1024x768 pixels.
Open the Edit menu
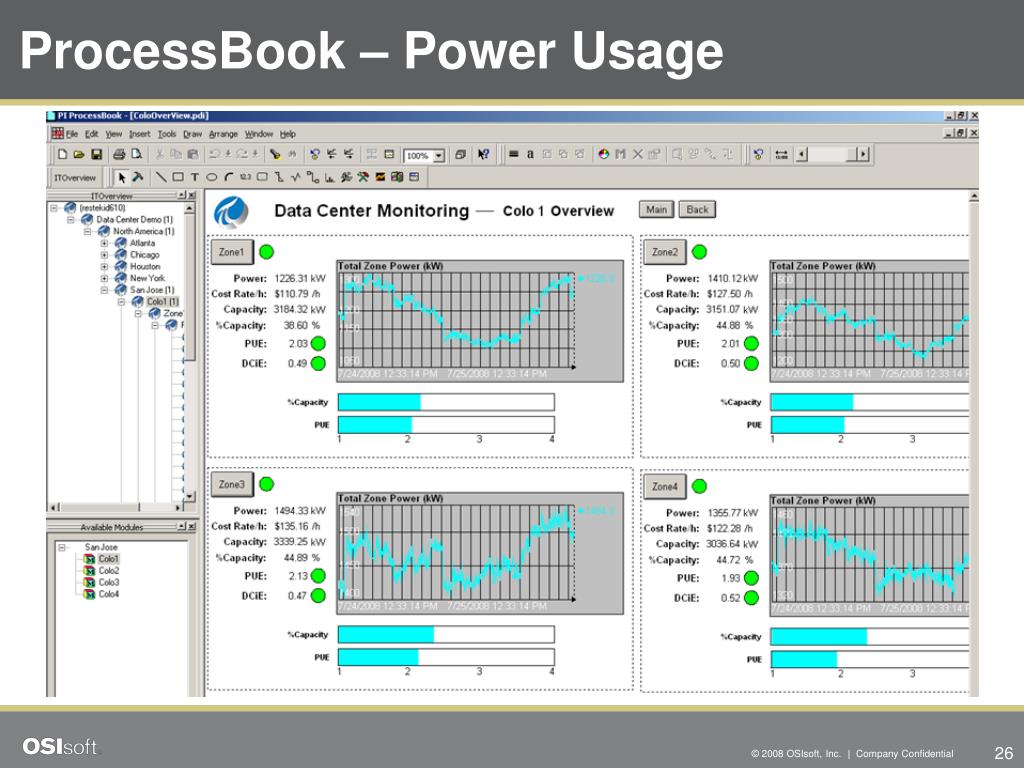pyautogui.click(x=91, y=134)
